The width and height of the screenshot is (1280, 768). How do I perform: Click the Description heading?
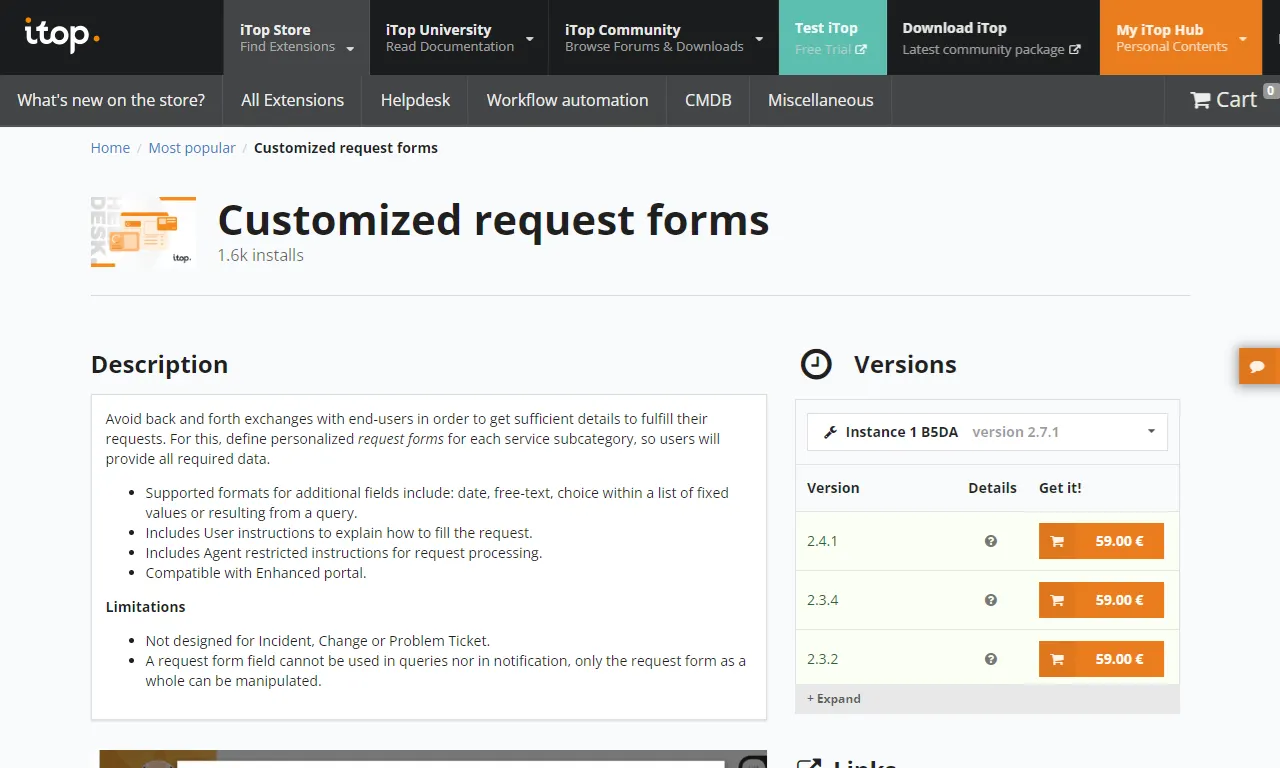click(159, 364)
